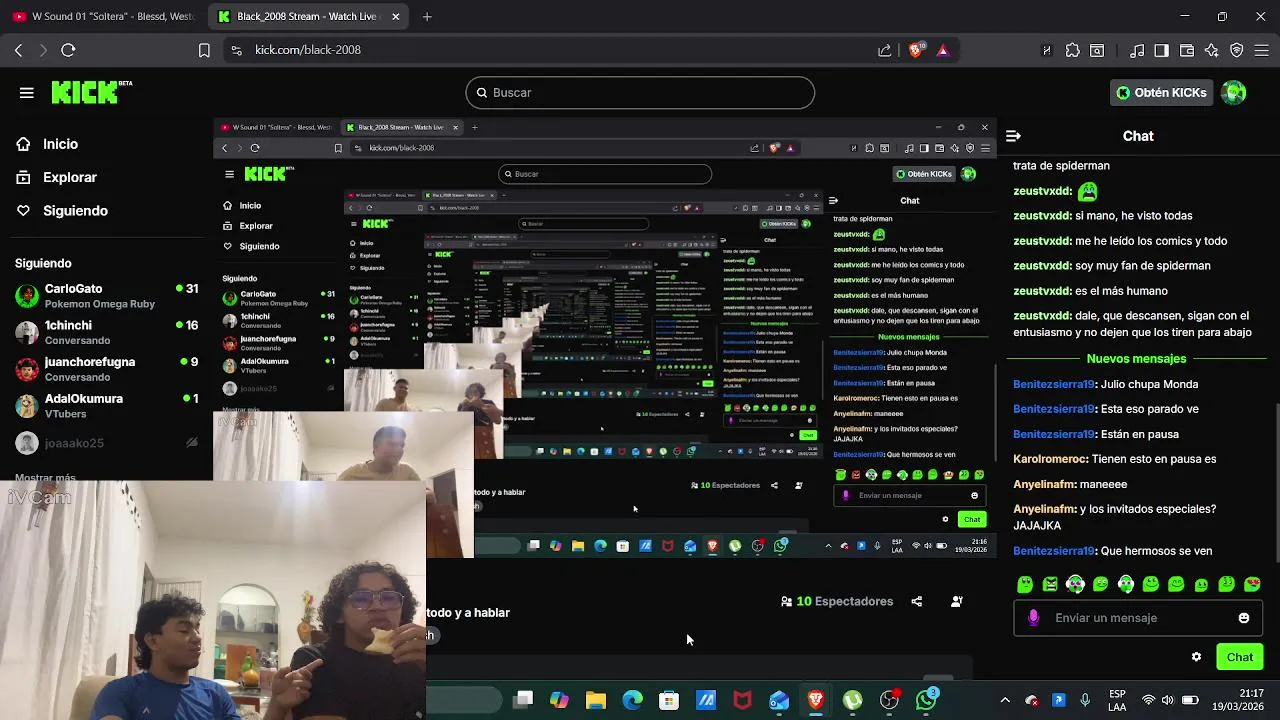Image resolution: width=1280 pixels, height=720 pixels.
Task: Bookmark this page in Brave
Action: 204,50
